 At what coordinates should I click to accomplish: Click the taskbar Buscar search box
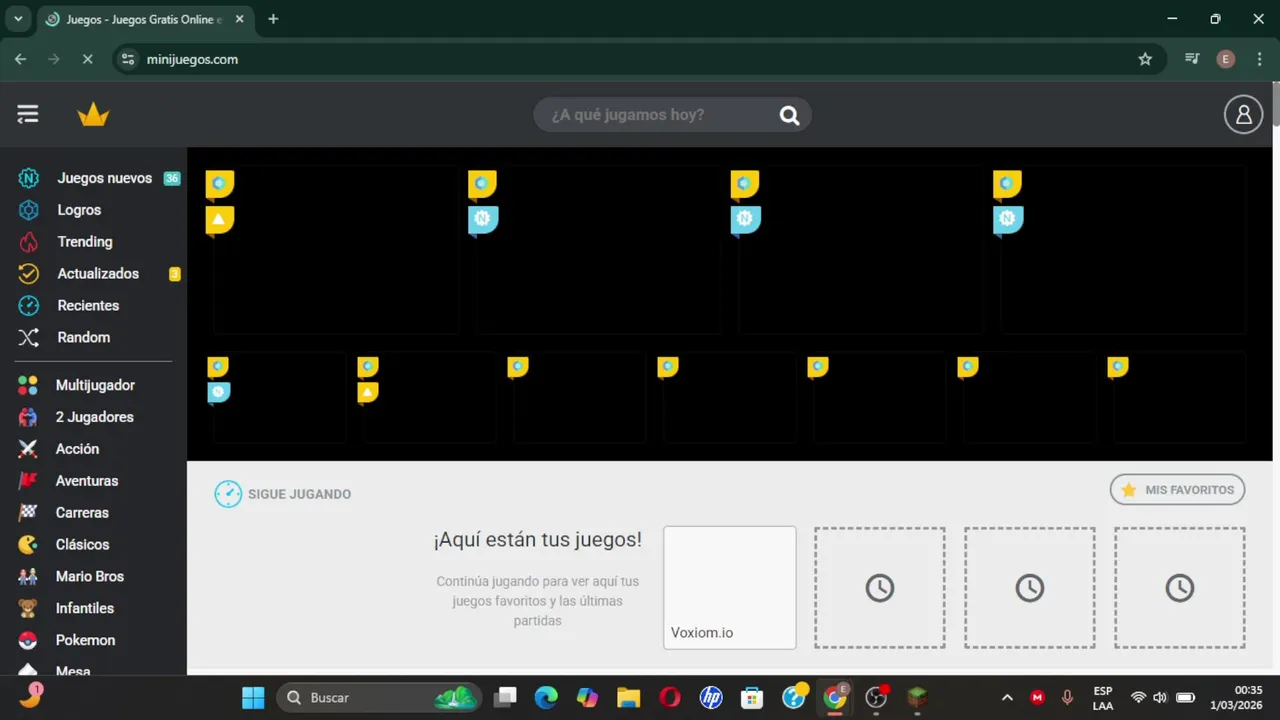point(379,697)
